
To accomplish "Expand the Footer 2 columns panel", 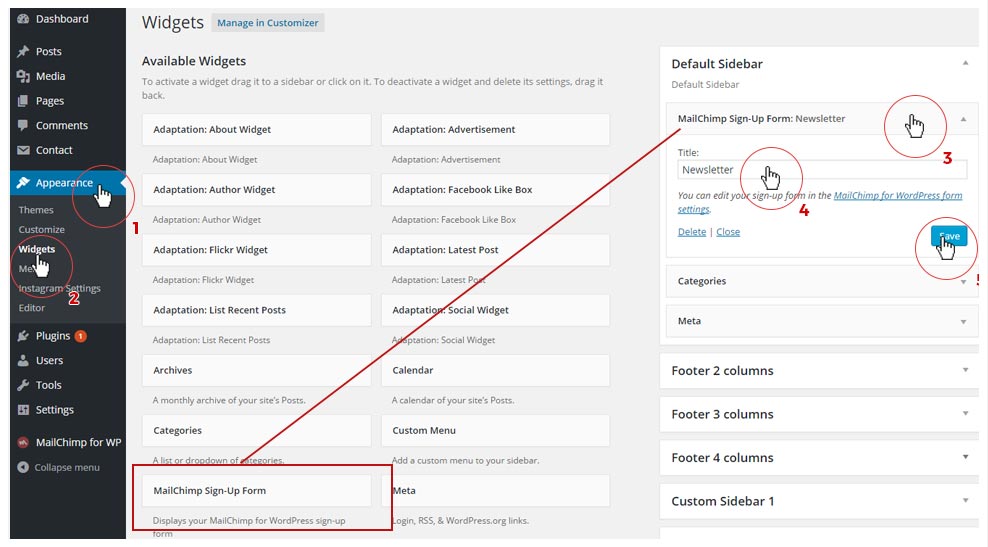I will coord(965,370).
